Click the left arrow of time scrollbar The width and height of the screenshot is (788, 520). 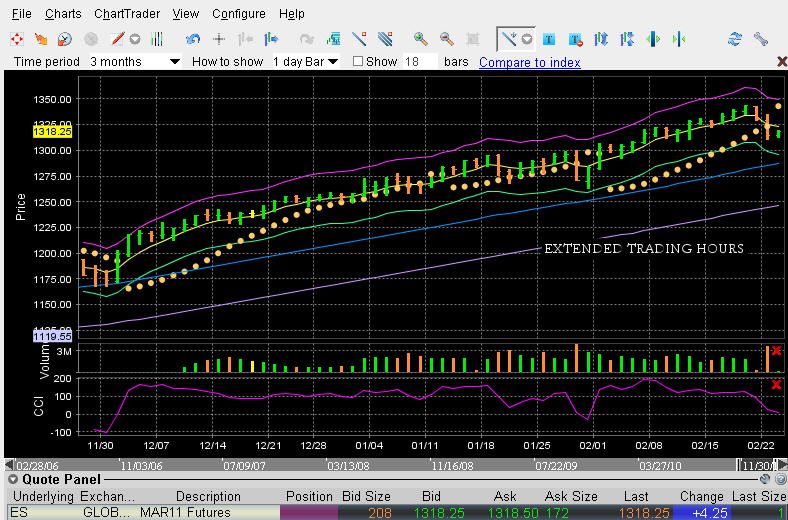pos(9,465)
